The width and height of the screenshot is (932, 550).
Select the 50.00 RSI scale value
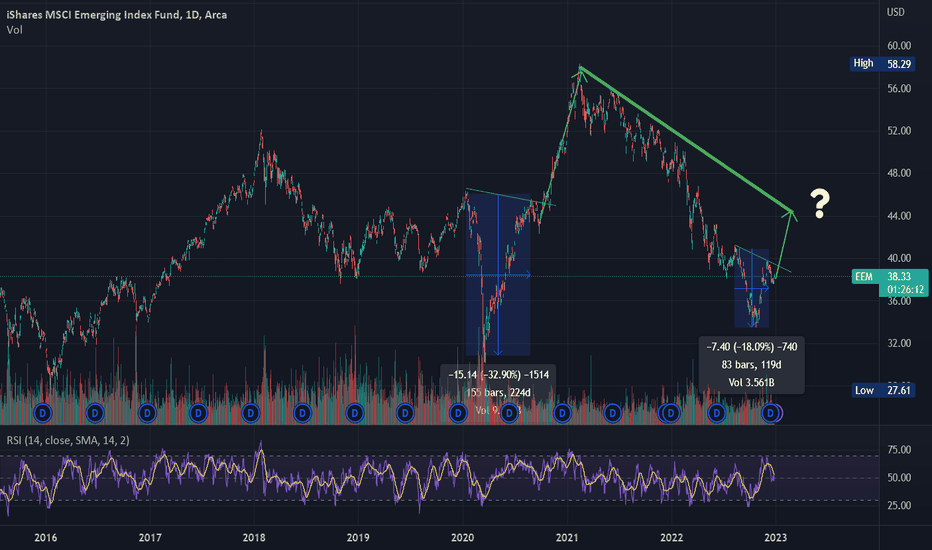pos(899,477)
